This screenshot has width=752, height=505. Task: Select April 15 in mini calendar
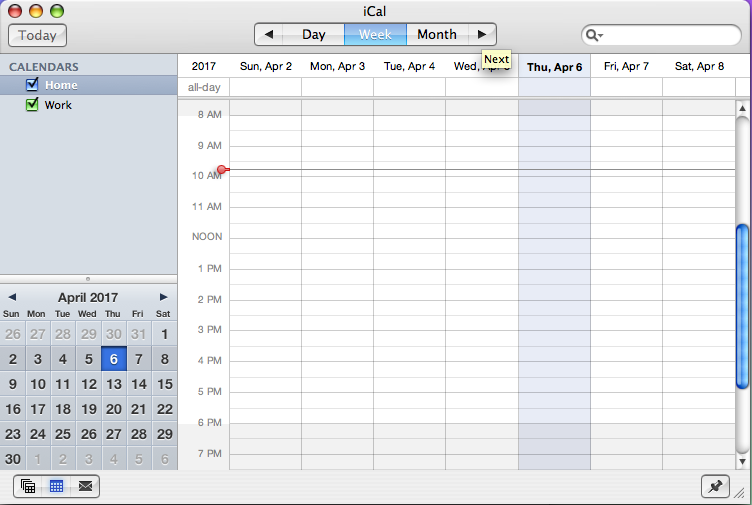pyautogui.click(x=164, y=384)
